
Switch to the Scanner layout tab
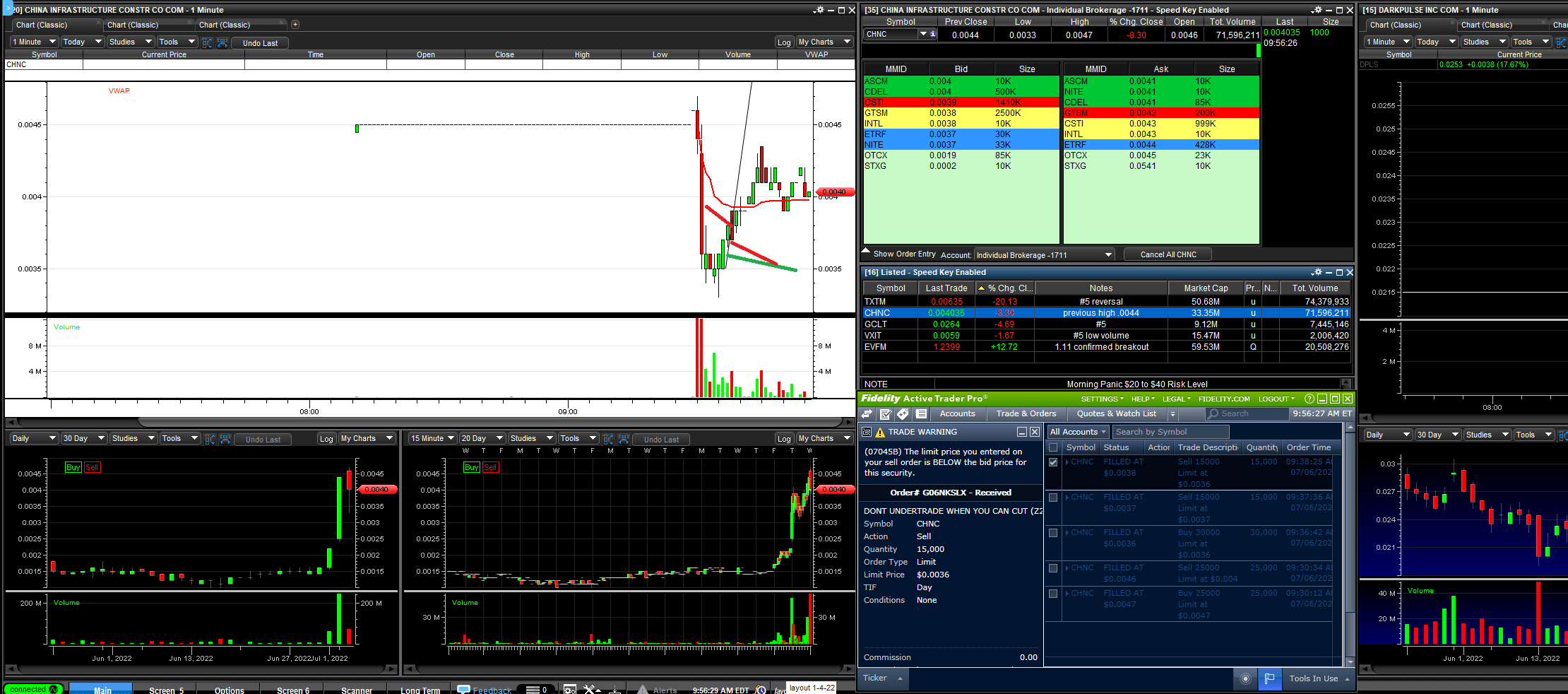[x=357, y=690]
